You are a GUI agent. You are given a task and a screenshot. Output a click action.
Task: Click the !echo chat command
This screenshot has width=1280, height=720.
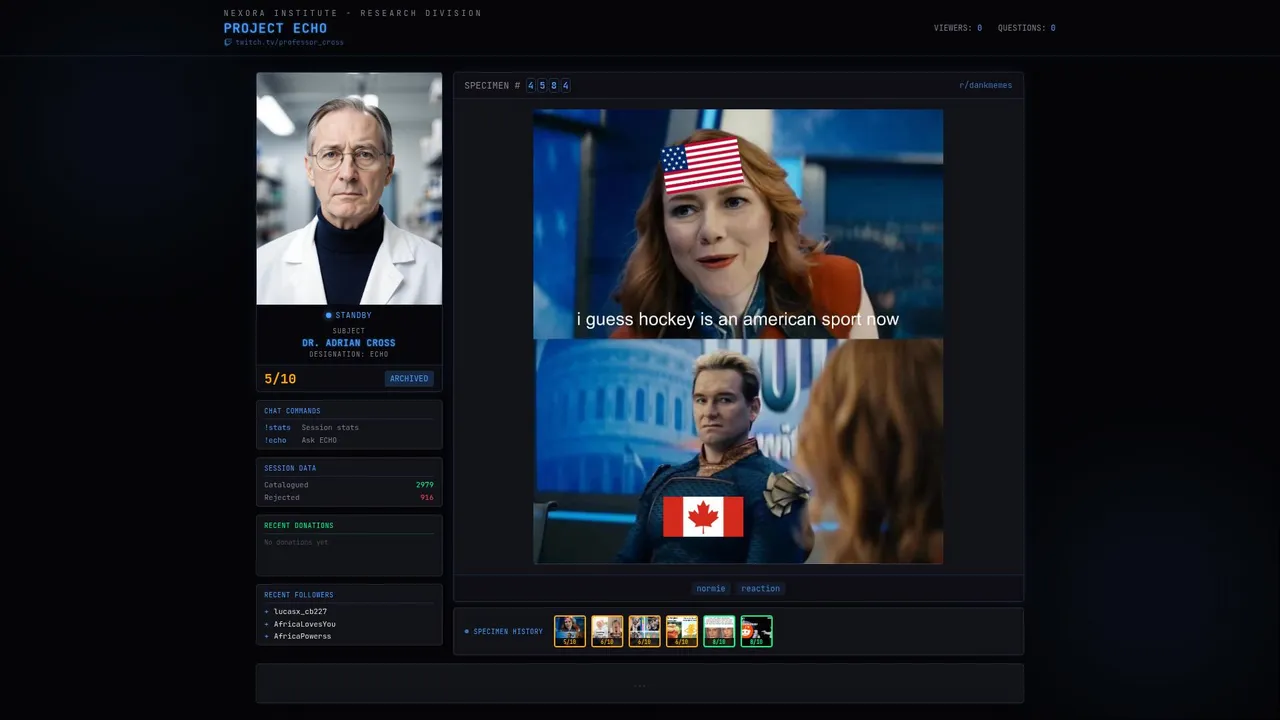(275, 440)
